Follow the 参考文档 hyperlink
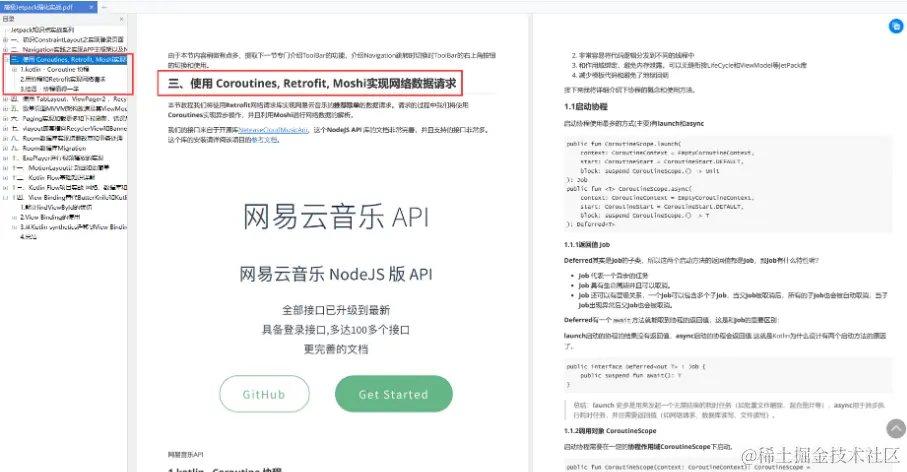Image resolution: width=907 pixels, height=472 pixels. click(x=265, y=140)
